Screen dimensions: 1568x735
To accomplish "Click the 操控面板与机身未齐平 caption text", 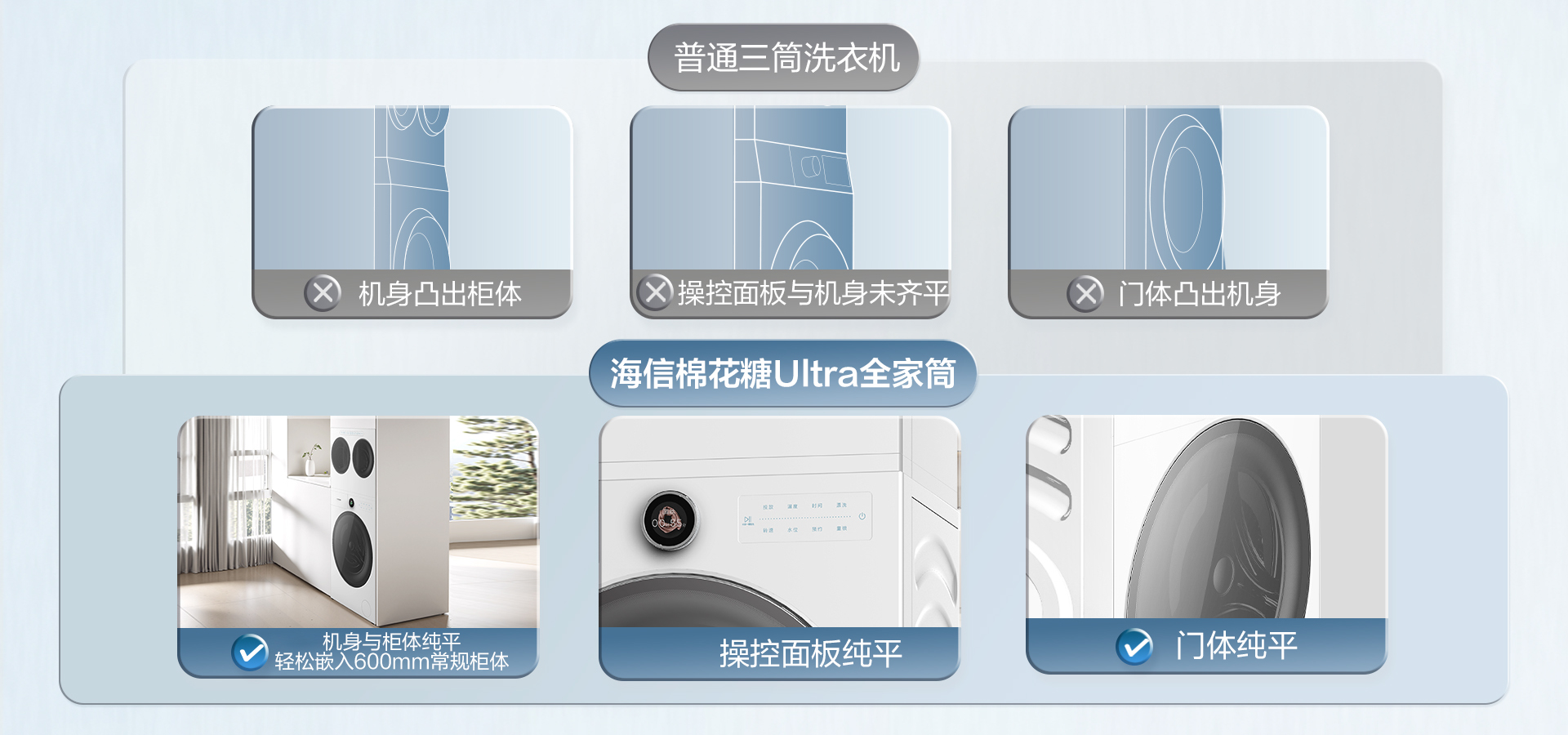I will pyautogui.click(x=813, y=293).
